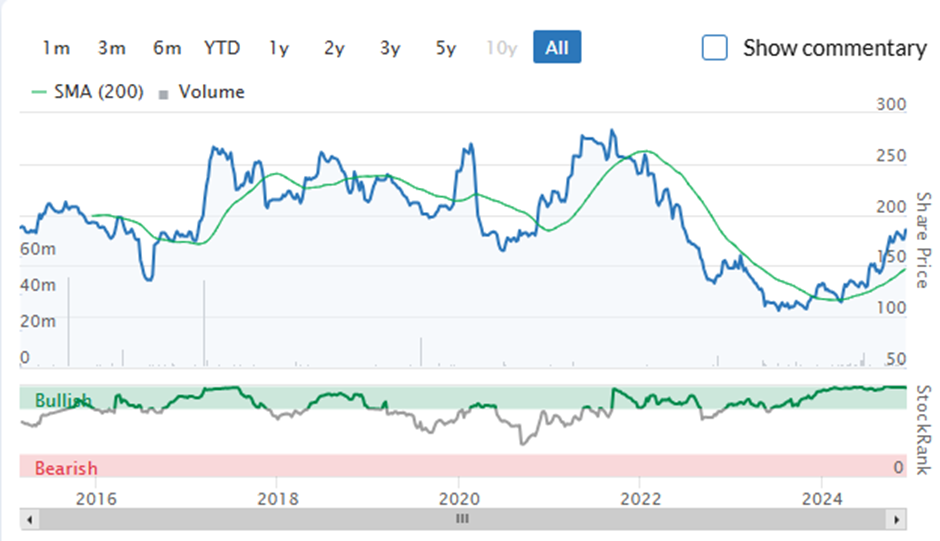The height and width of the screenshot is (541, 940).
Task: Click the greyed-out 10y range option
Action: (x=501, y=47)
